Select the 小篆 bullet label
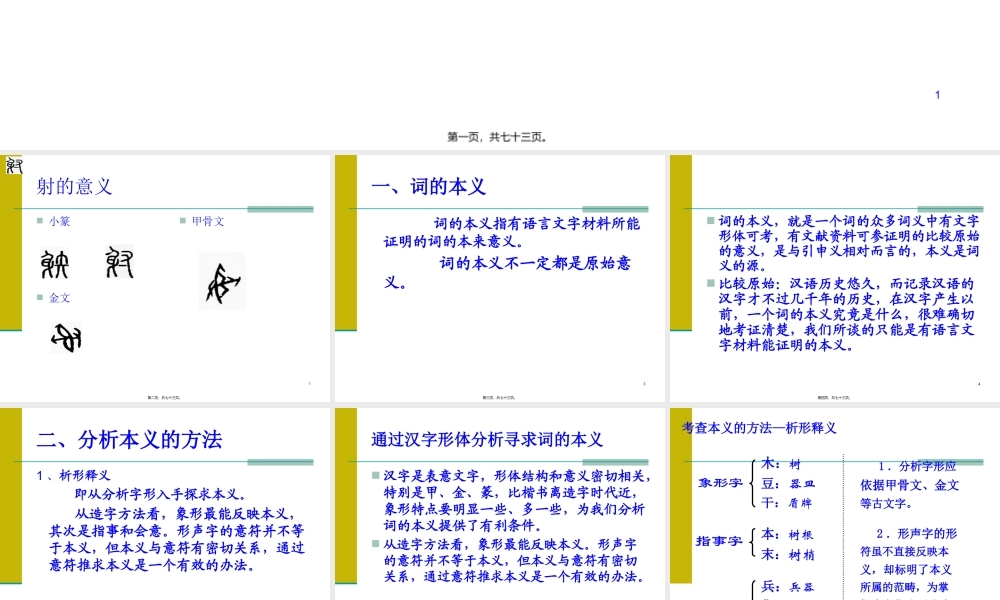Viewport: 1000px width, 600px height. [59, 221]
